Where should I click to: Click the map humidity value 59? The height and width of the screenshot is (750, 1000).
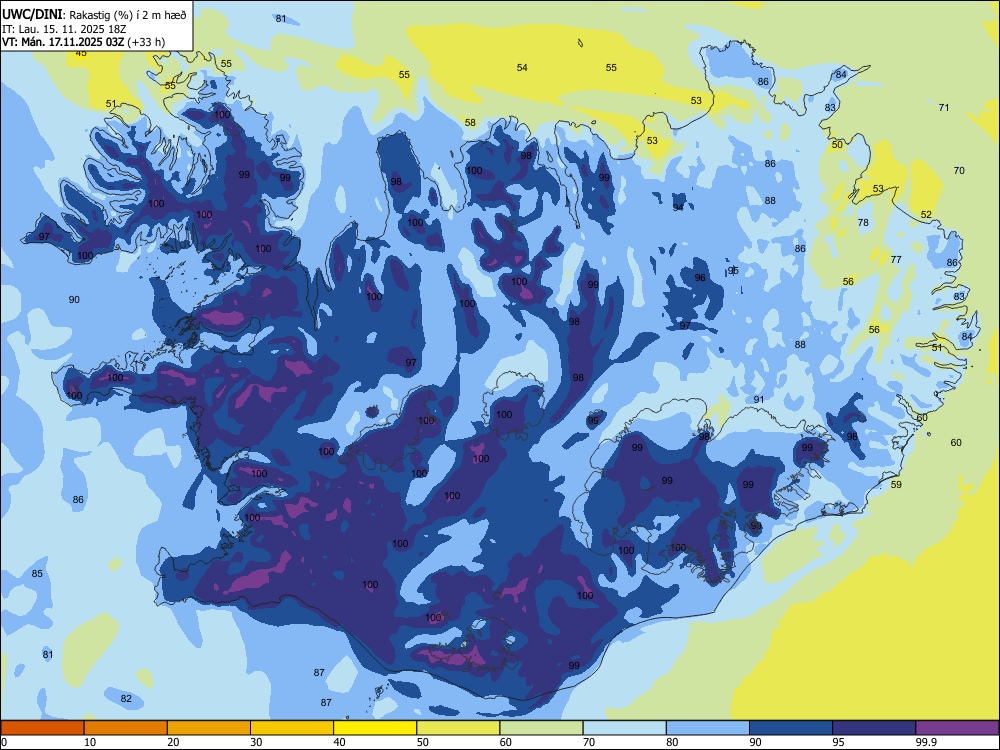click(x=896, y=485)
